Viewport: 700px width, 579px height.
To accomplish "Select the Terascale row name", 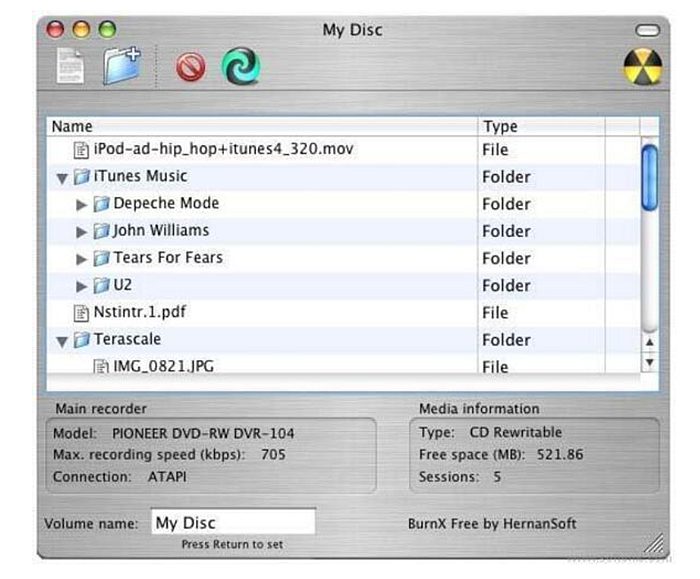I will [x=127, y=340].
